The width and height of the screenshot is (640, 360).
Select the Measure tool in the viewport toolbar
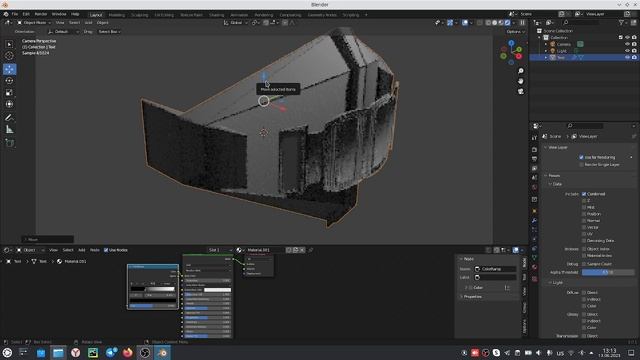click(x=9, y=130)
